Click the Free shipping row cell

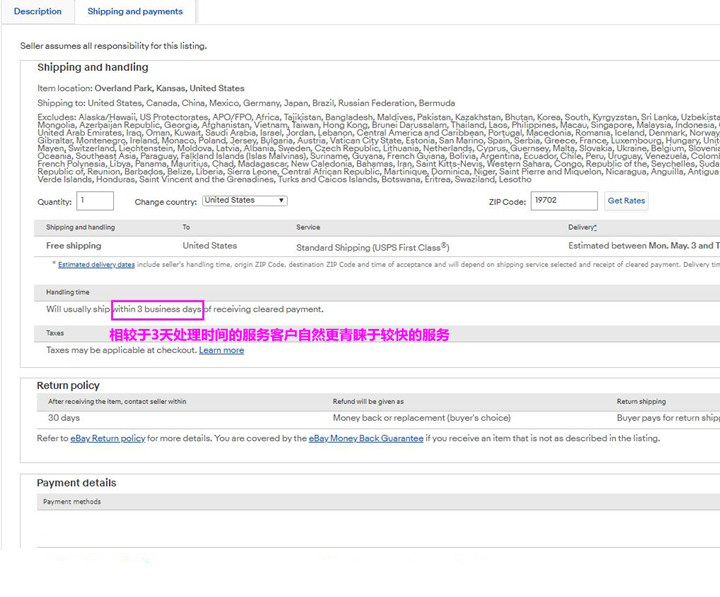click(73, 246)
